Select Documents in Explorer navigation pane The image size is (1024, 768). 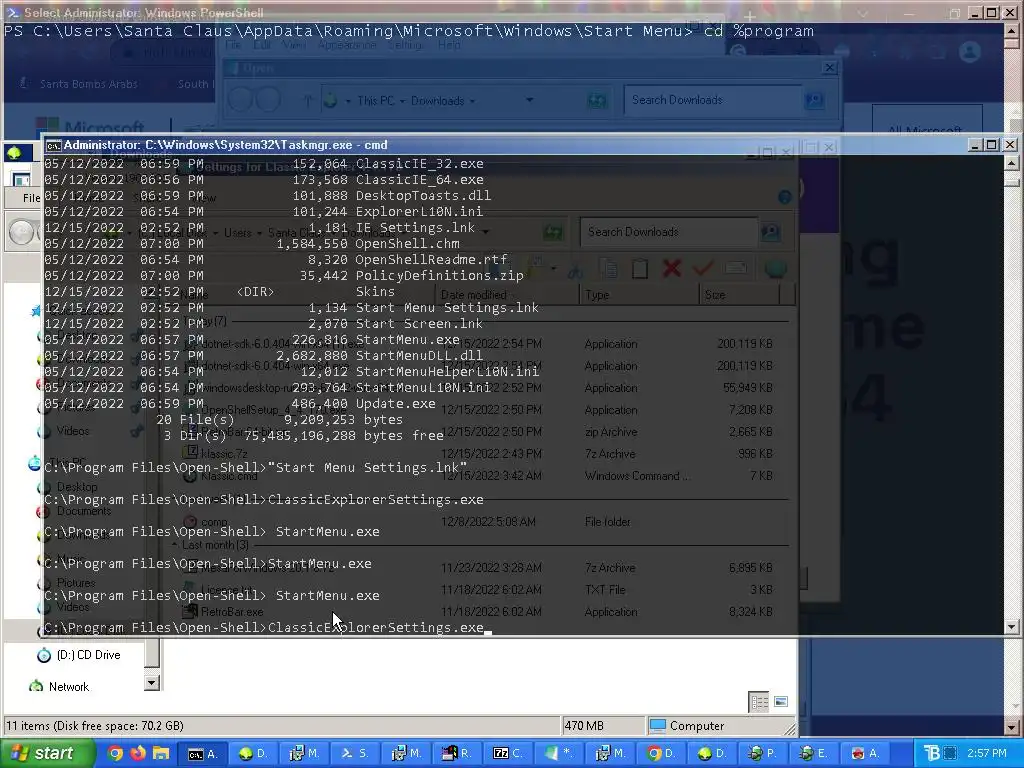pyautogui.click(x=84, y=511)
